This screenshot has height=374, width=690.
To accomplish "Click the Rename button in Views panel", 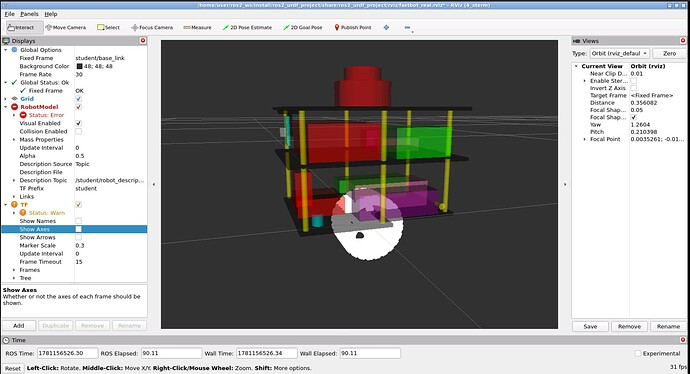I will (x=668, y=326).
